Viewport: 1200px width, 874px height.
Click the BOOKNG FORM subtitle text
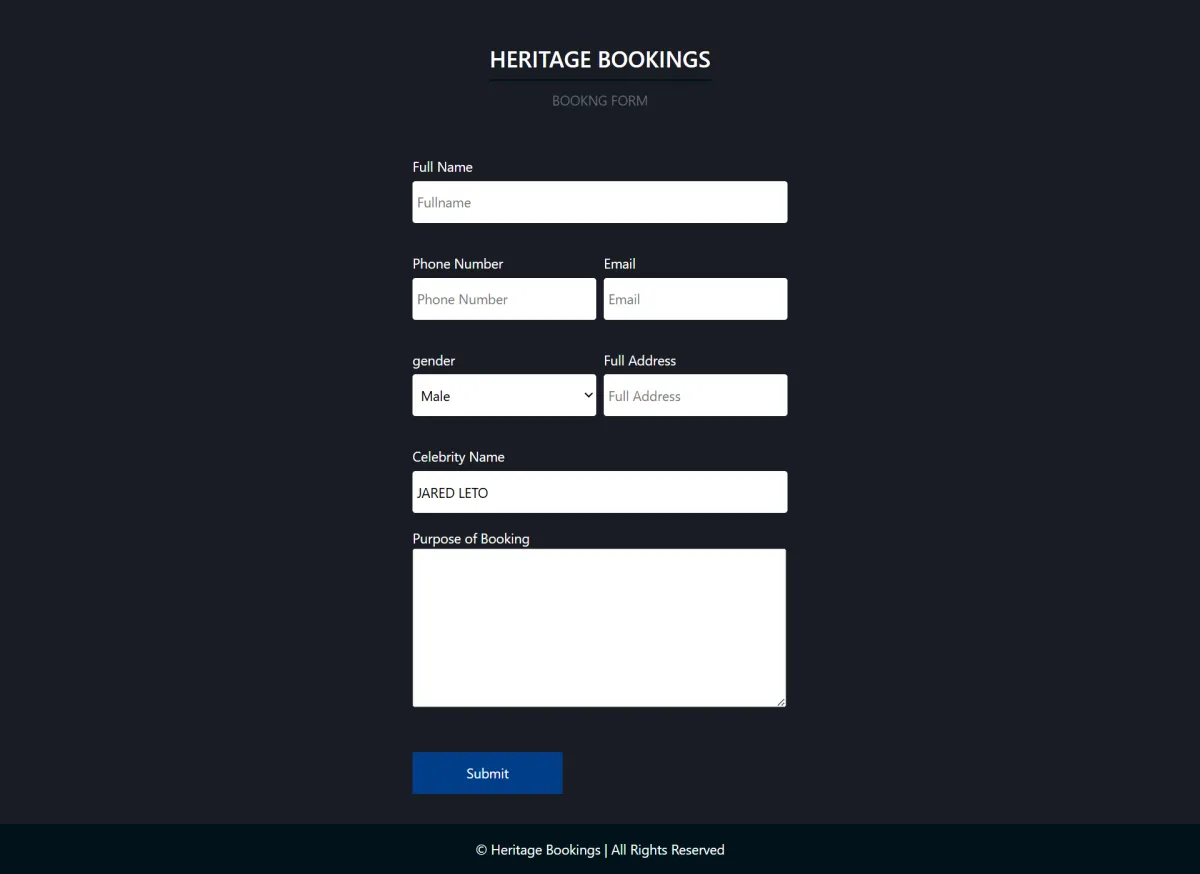[x=599, y=100]
